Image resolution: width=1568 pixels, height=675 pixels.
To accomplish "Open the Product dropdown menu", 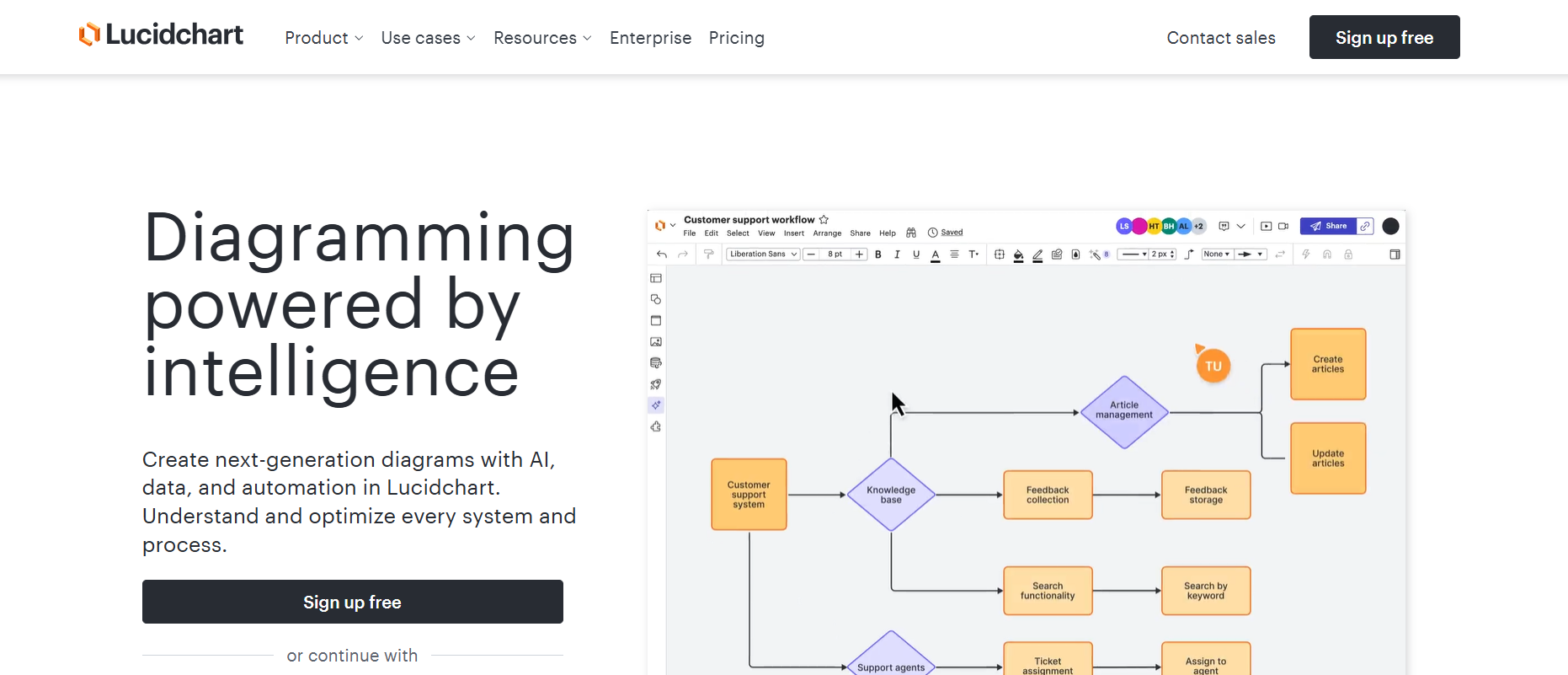I will point(324,38).
